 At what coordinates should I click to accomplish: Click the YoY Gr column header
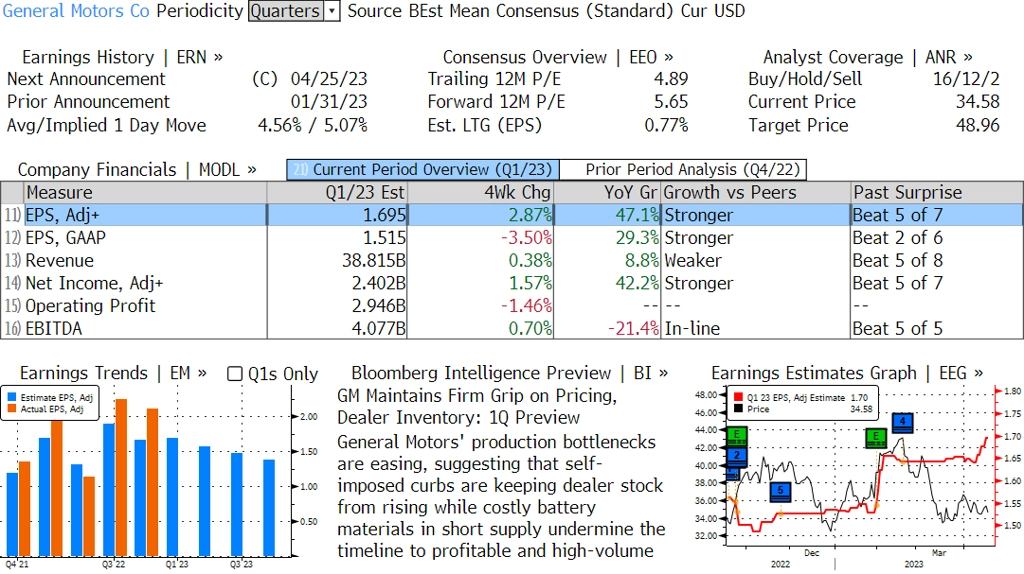coord(608,193)
